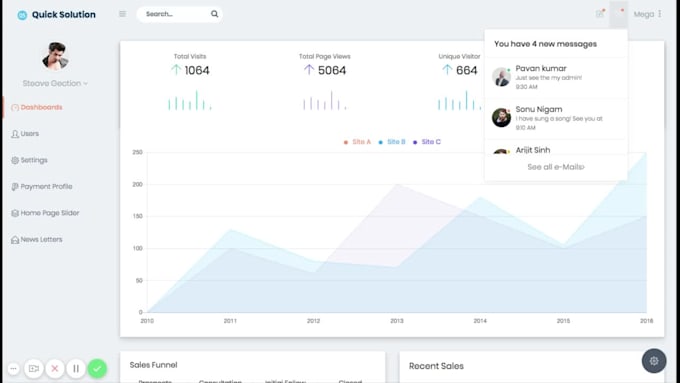
Task: Click the Settings gear icon in the sidebar
Action: 15,160
